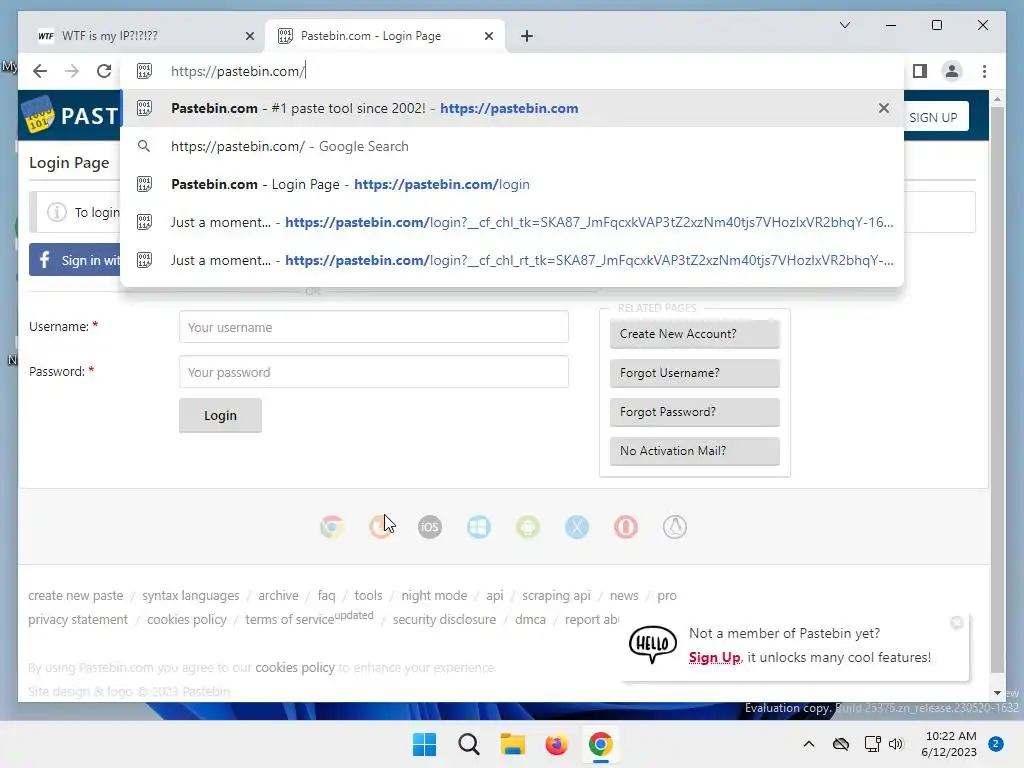Image resolution: width=1024 pixels, height=768 pixels.
Task: Pick the 'Just a moment' cf_chl_tk suggestion
Action: (512, 222)
